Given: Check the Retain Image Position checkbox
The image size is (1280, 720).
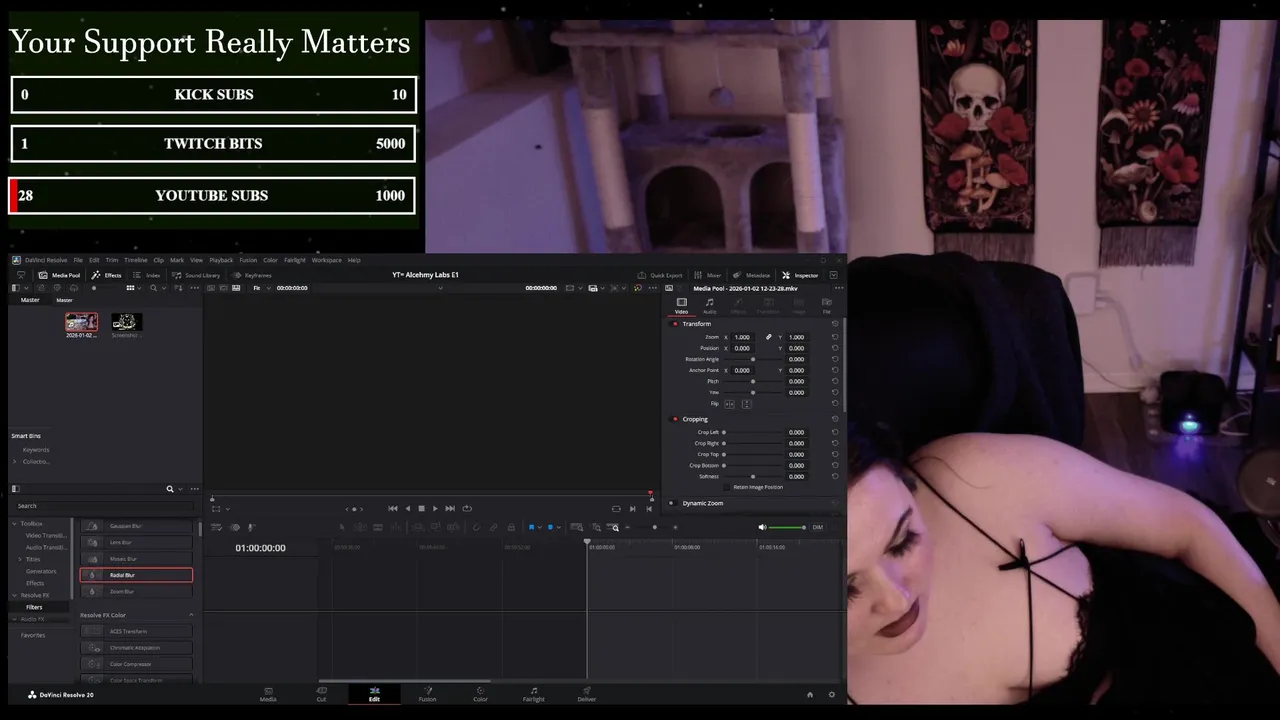Looking at the screenshot, I should [728, 487].
